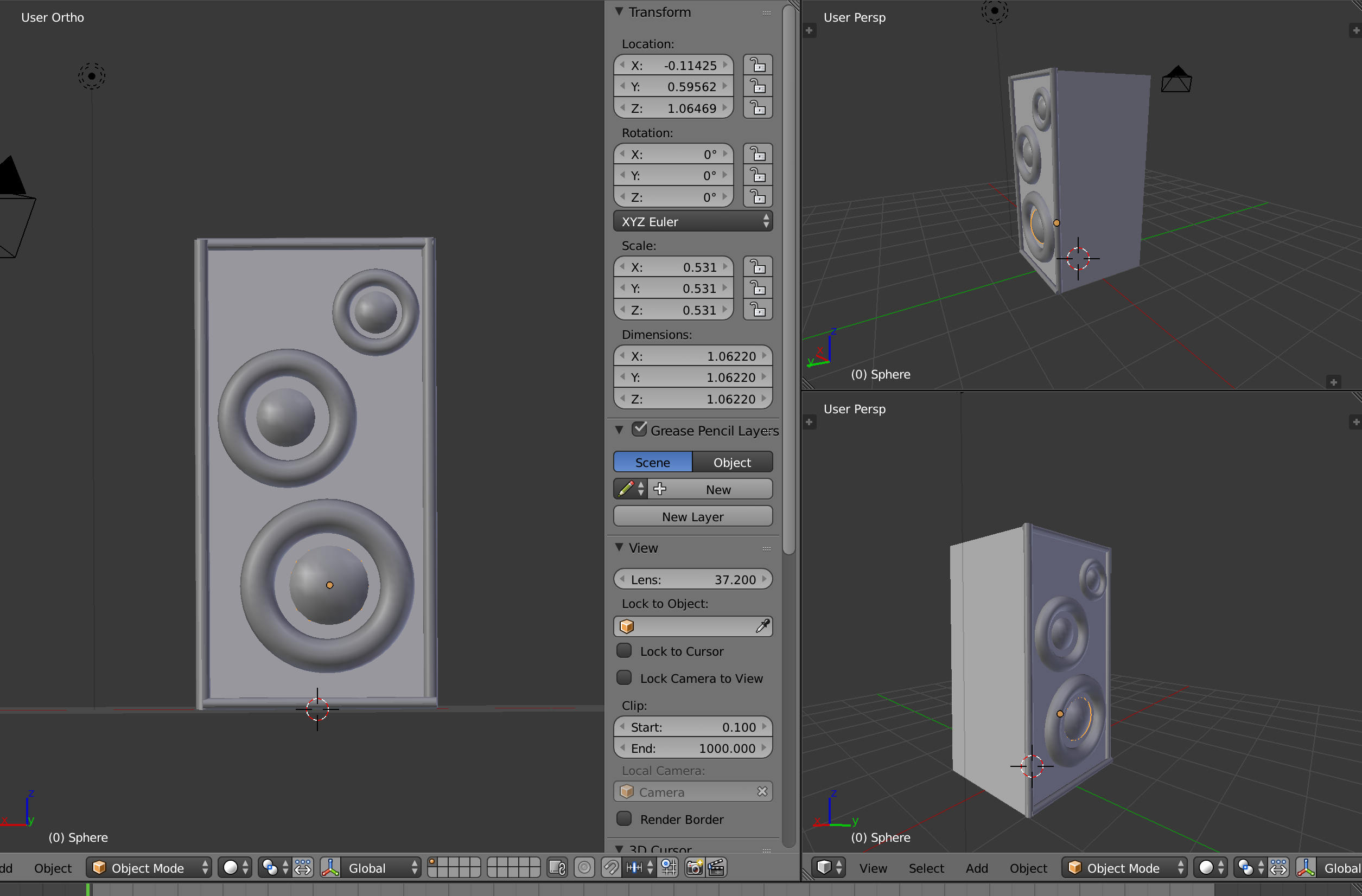The height and width of the screenshot is (896, 1362).
Task: Click the eyedropper next to Lock to Object
Action: (x=763, y=626)
